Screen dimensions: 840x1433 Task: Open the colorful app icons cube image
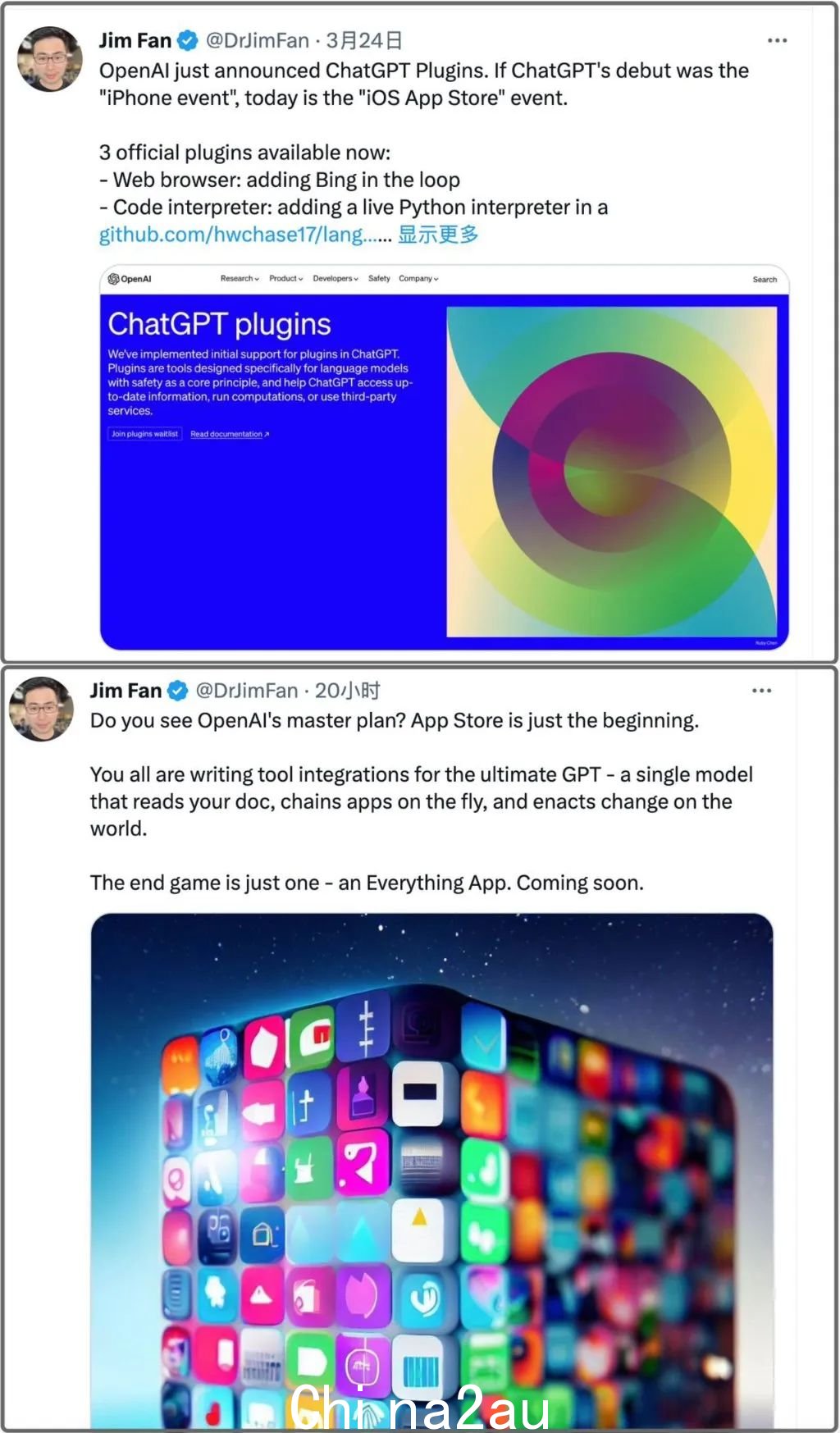[431, 1171]
